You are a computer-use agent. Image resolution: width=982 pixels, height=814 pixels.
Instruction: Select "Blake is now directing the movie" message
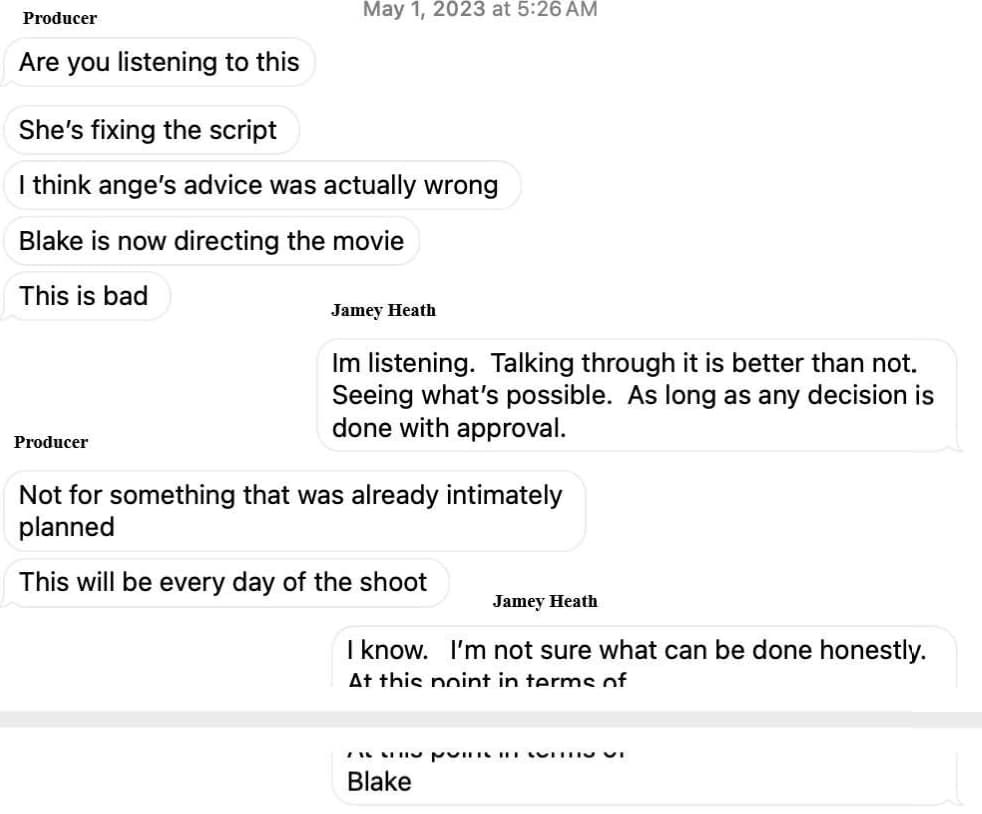211,241
